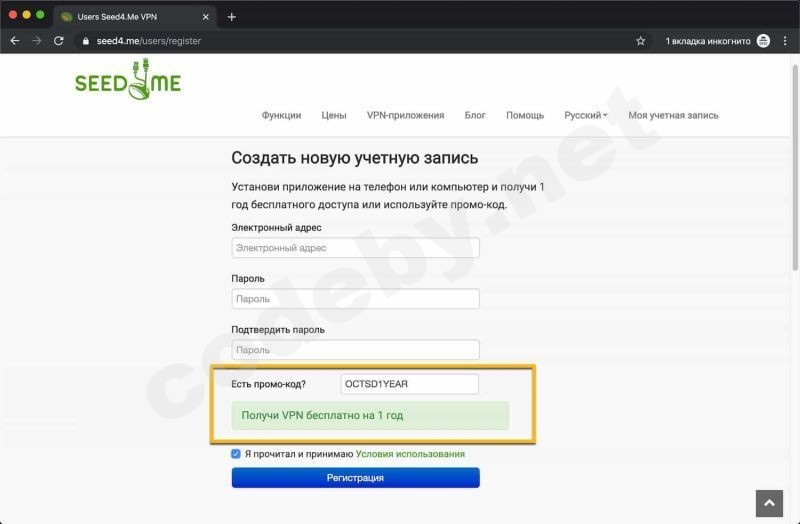800x524 pixels.
Task: Click the Получи VPN бесплатно на 1 год message
Action: click(x=370, y=415)
